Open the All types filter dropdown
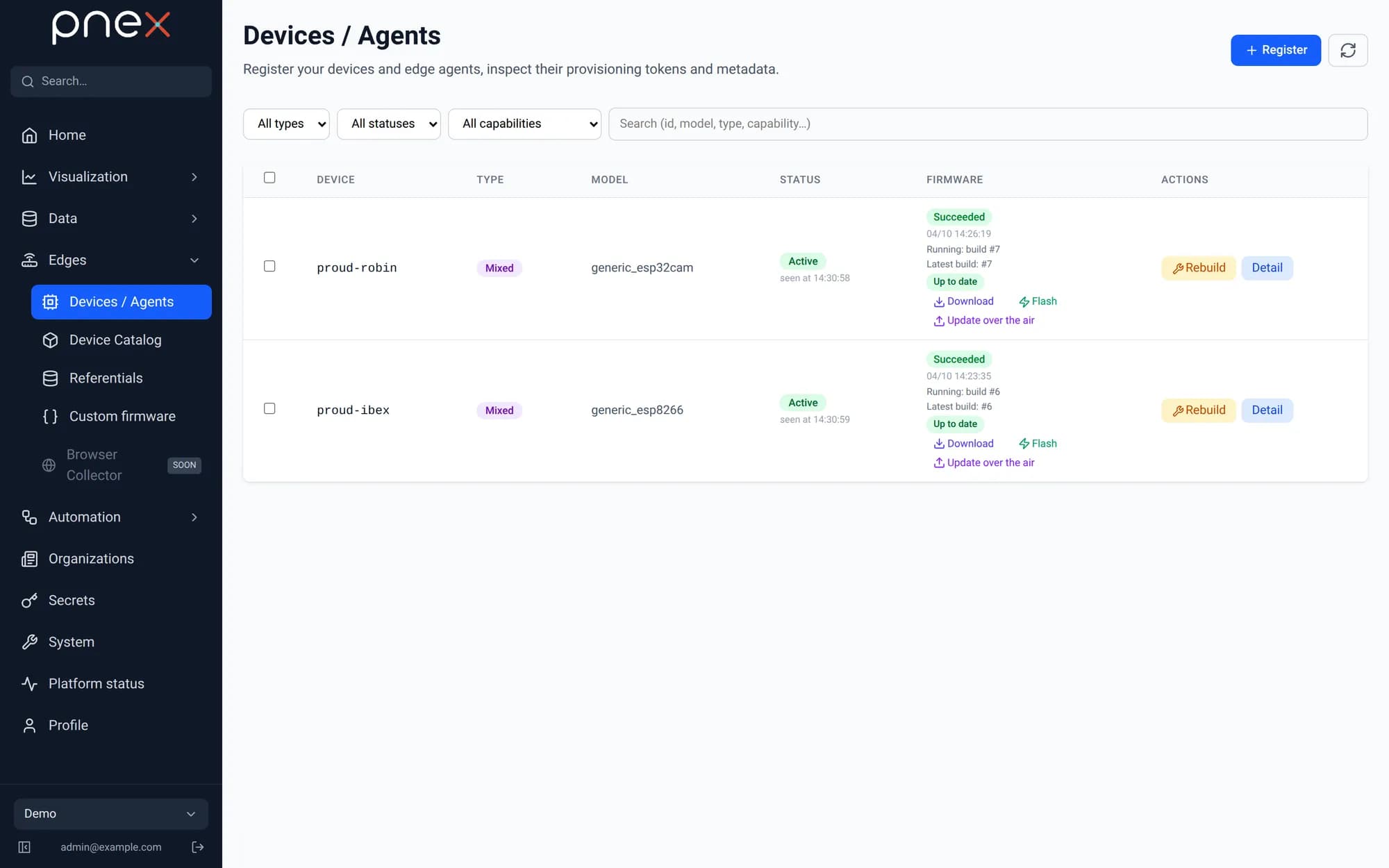Viewport: 1389px width, 868px height. pyautogui.click(x=286, y=124)
